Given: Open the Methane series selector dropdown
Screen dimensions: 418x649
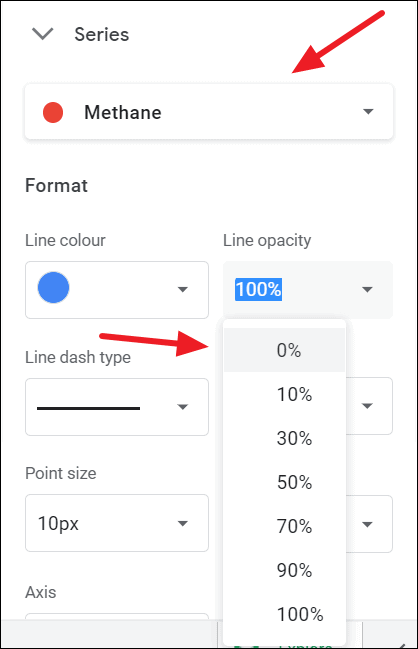Looking at the screenshot, I should (209, 112).
